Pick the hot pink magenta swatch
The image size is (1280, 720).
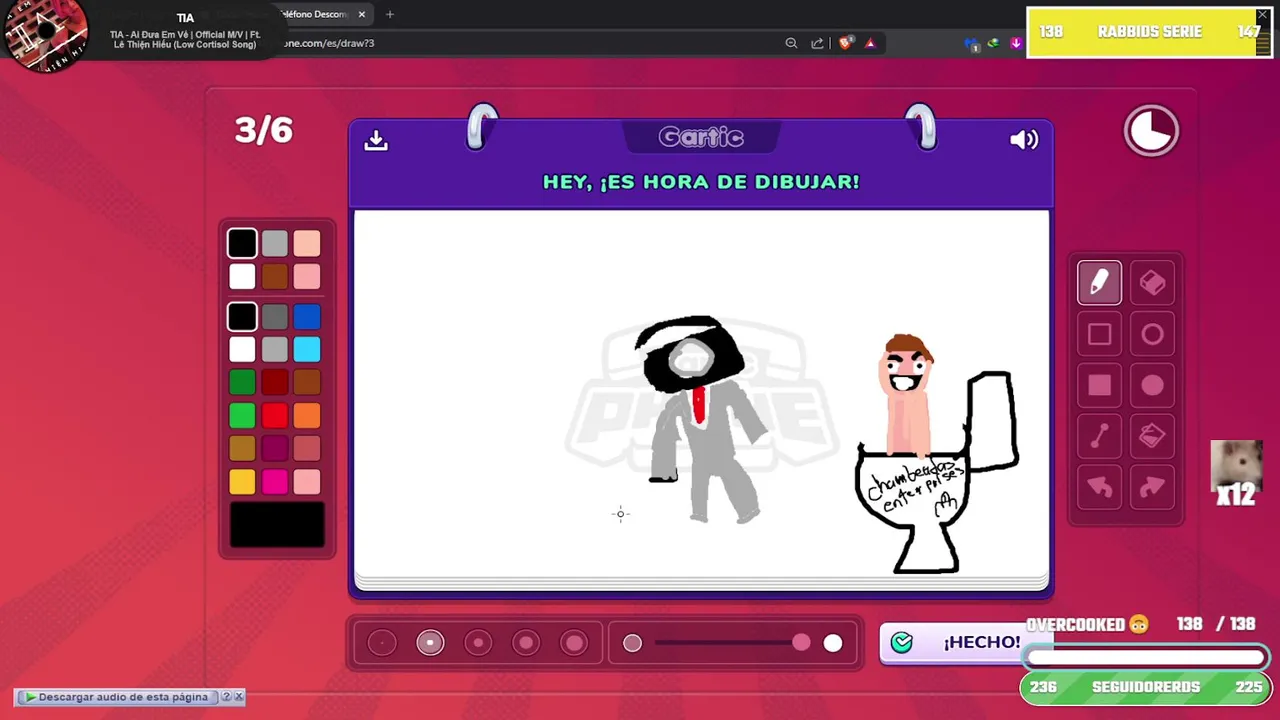tap(275, 482)
